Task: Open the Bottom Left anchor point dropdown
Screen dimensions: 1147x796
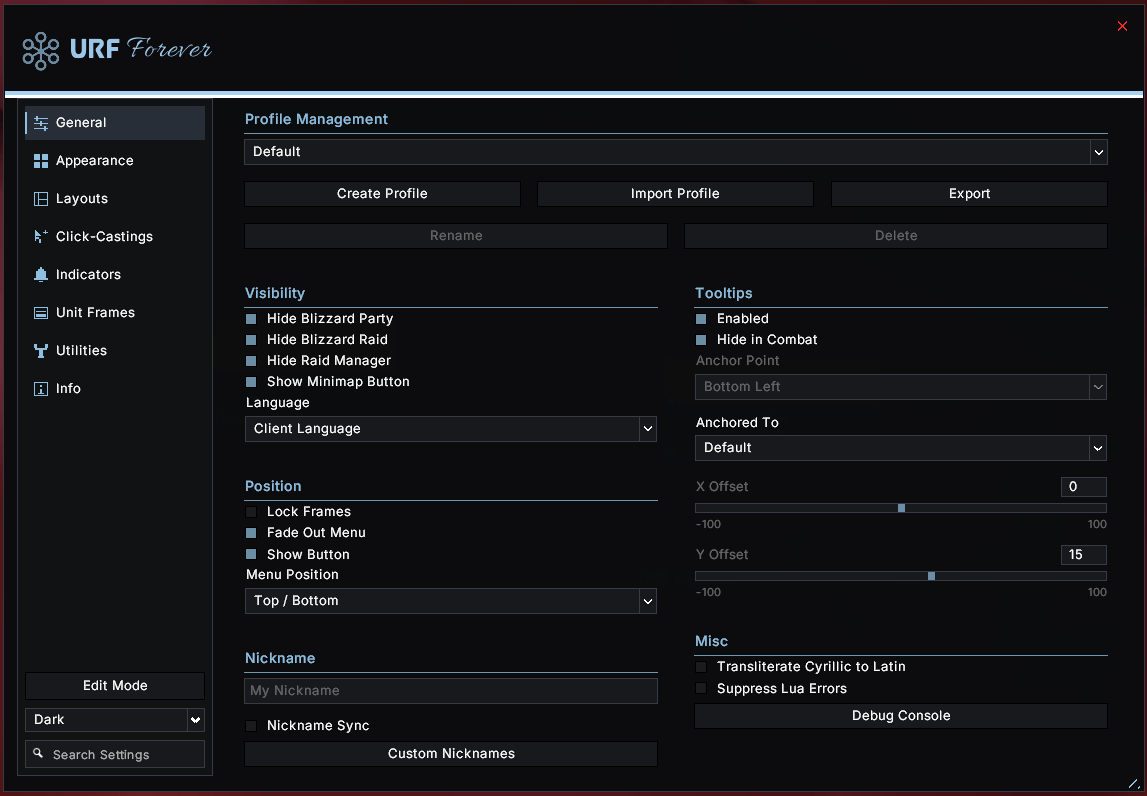Action: 900,387
